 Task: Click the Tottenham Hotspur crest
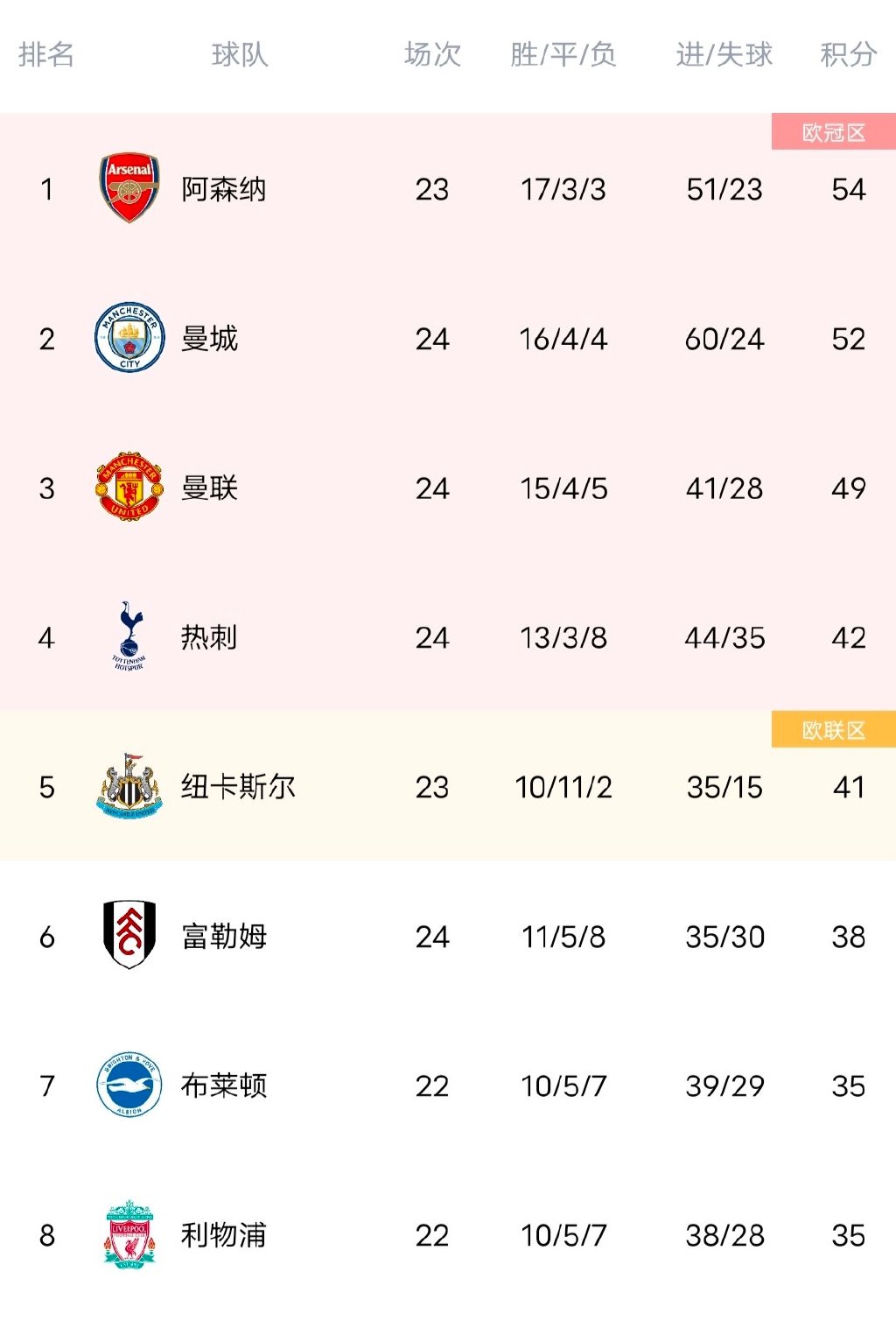click(129, 636)
